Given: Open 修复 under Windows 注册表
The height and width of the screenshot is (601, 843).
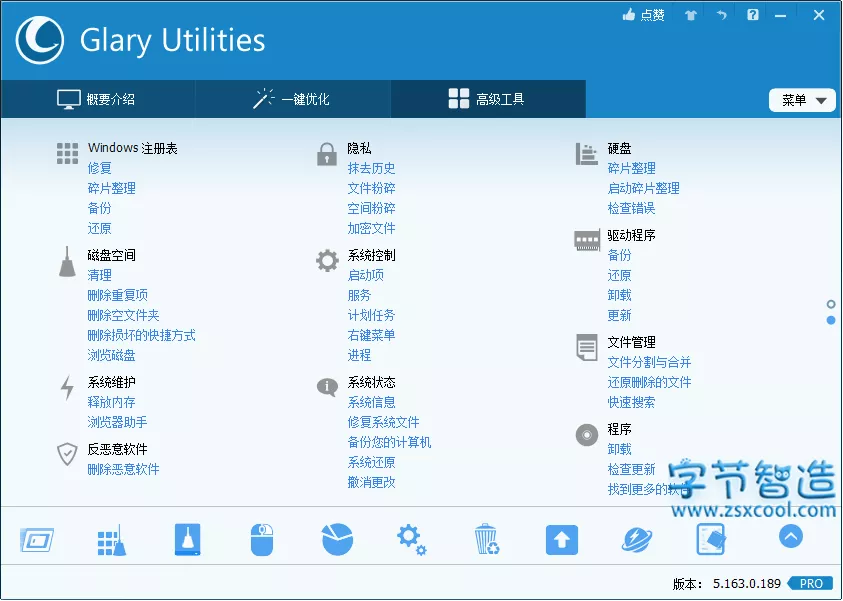Looking at the screenshot, I should 99,168.
